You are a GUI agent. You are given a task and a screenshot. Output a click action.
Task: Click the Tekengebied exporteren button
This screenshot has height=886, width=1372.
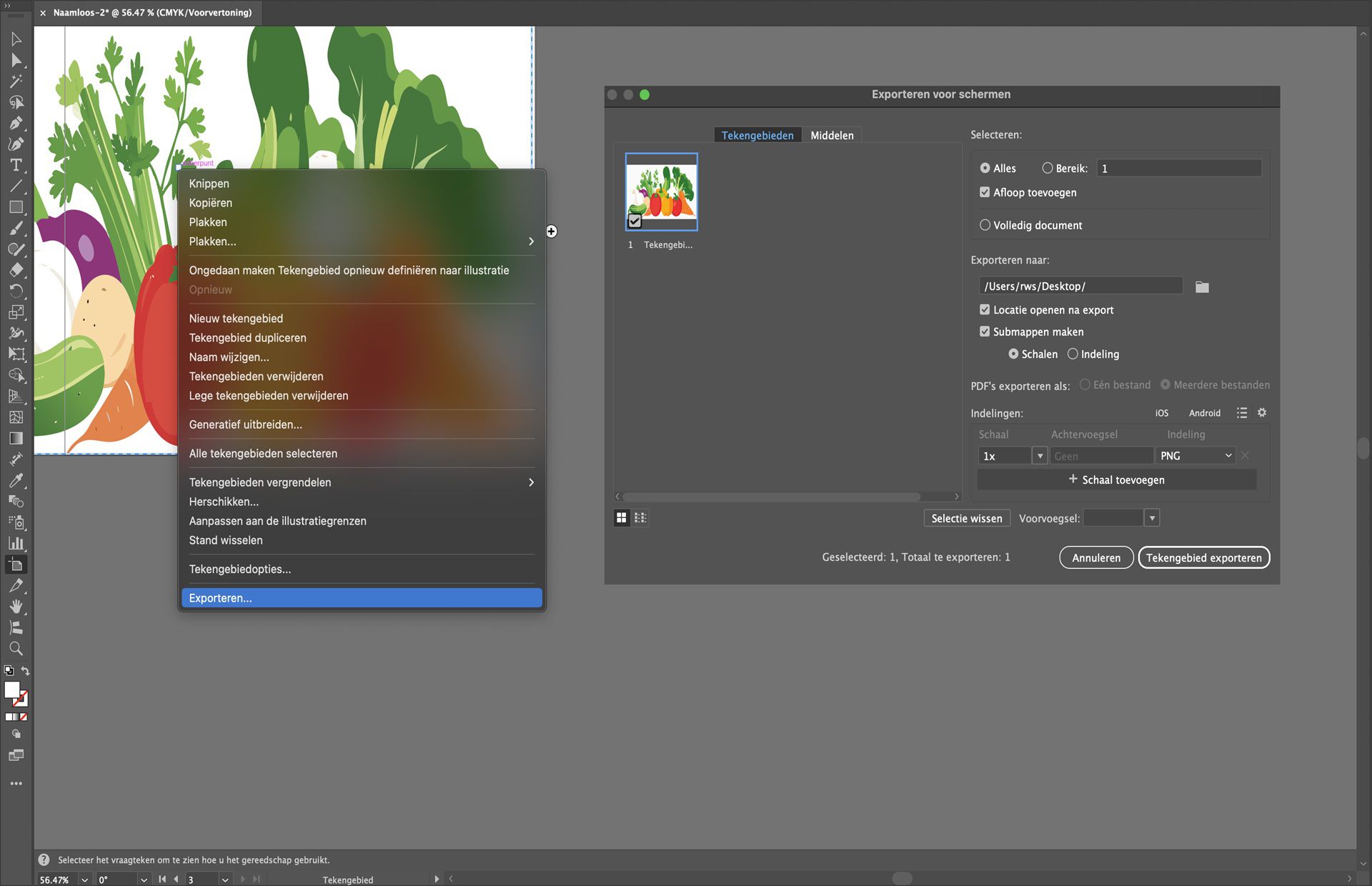[1203, 558]
